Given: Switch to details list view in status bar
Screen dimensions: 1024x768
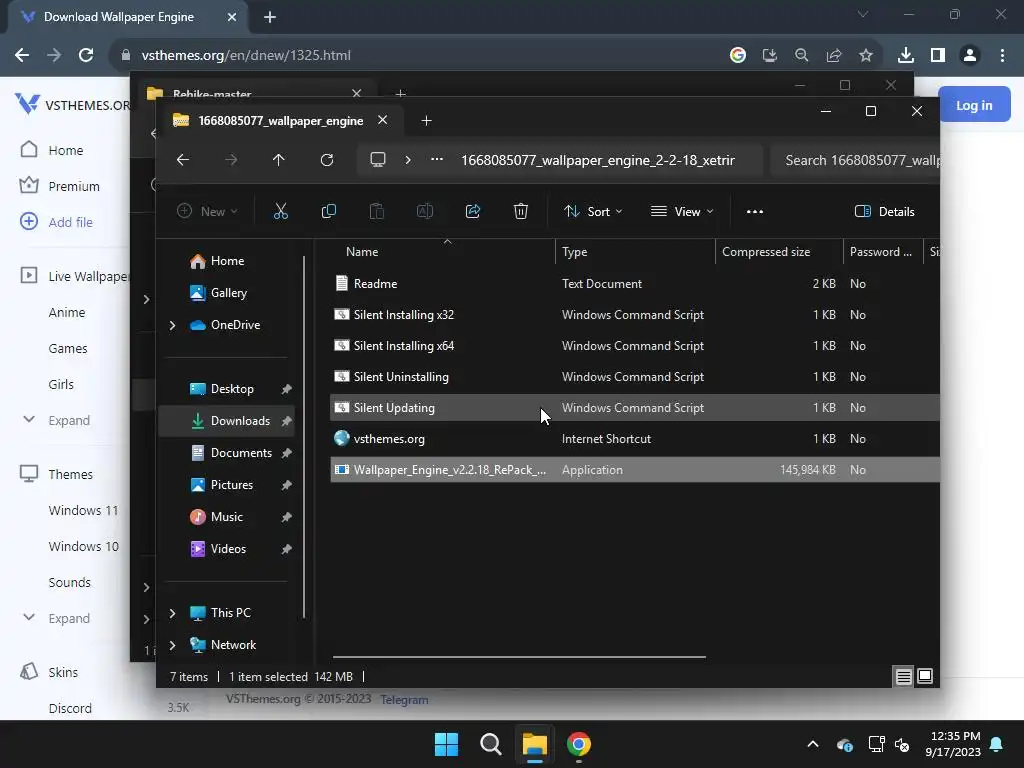Looking at the screenshot, I should pos(903,677).
